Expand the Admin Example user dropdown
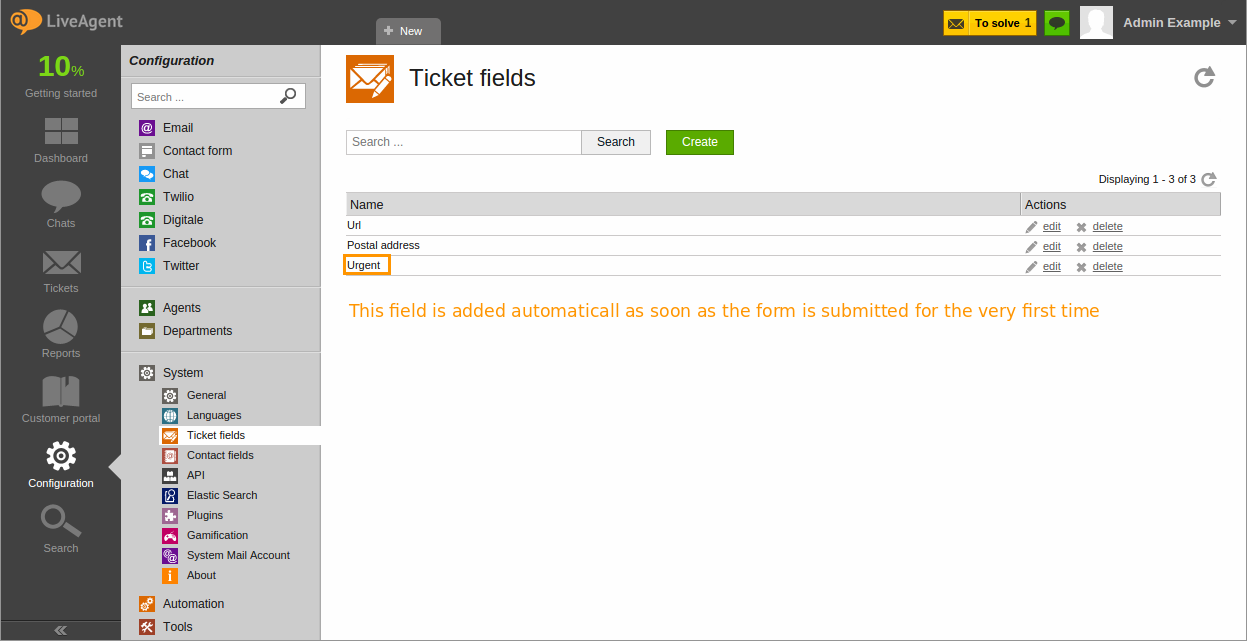Screen dimensions: 1247x641 (1232, 23)
